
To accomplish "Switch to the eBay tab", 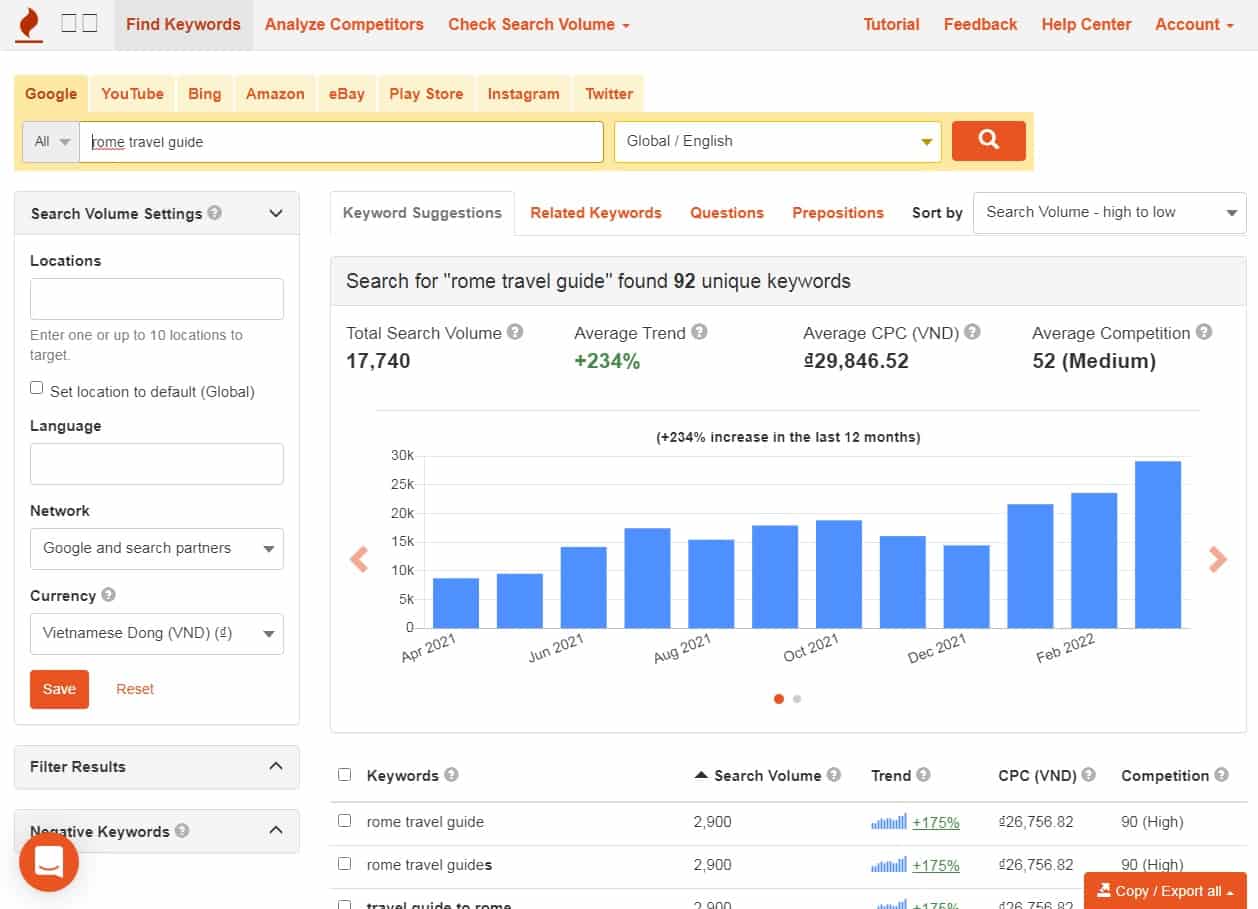I will 346,93.
